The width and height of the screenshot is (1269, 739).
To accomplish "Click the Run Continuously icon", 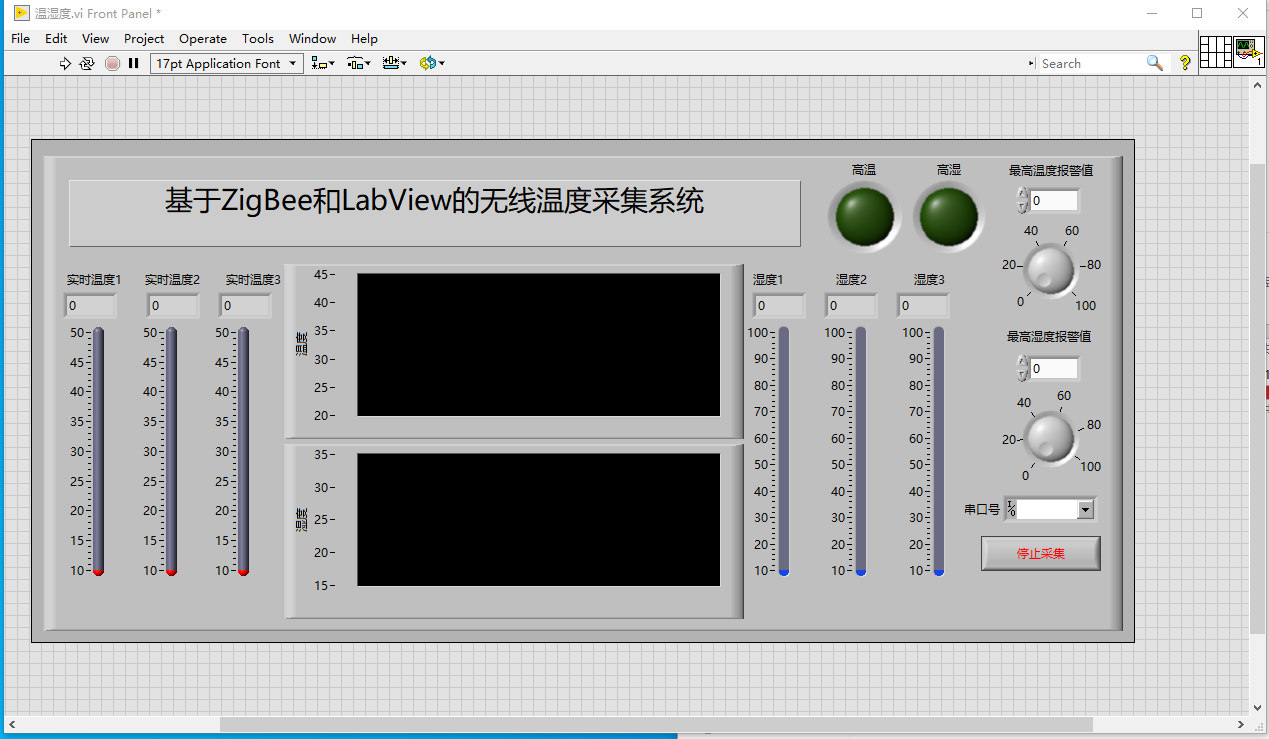I will click(x=88, y=63).
